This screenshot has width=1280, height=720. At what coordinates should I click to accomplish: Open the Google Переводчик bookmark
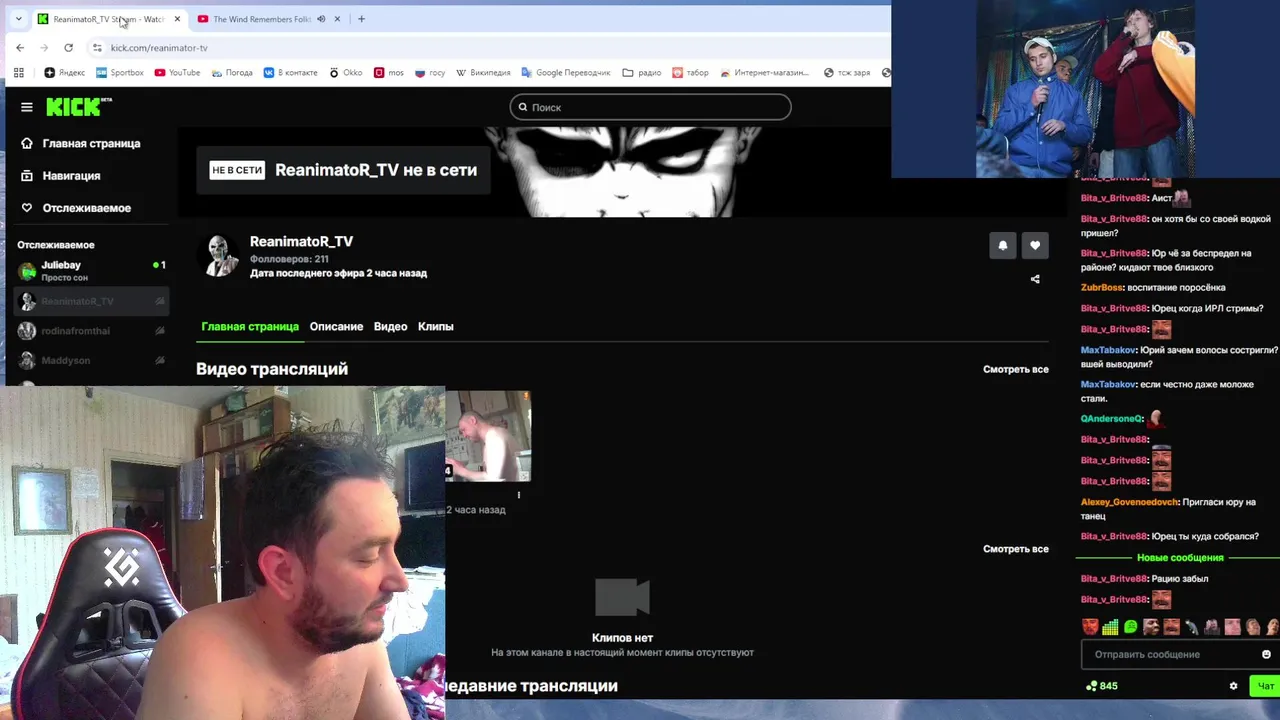[566, 73]
